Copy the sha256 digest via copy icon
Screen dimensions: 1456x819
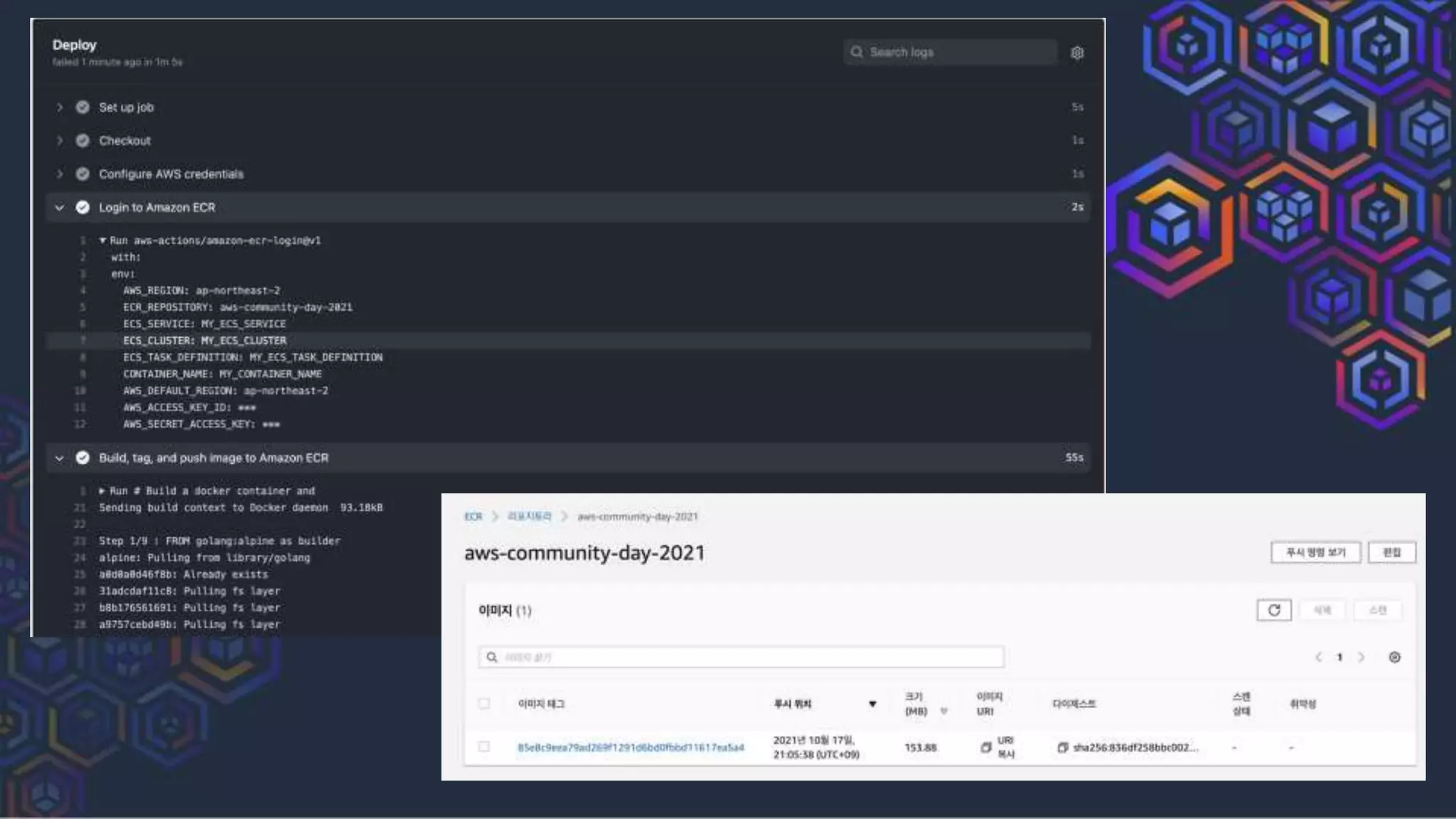(1062, 747)
